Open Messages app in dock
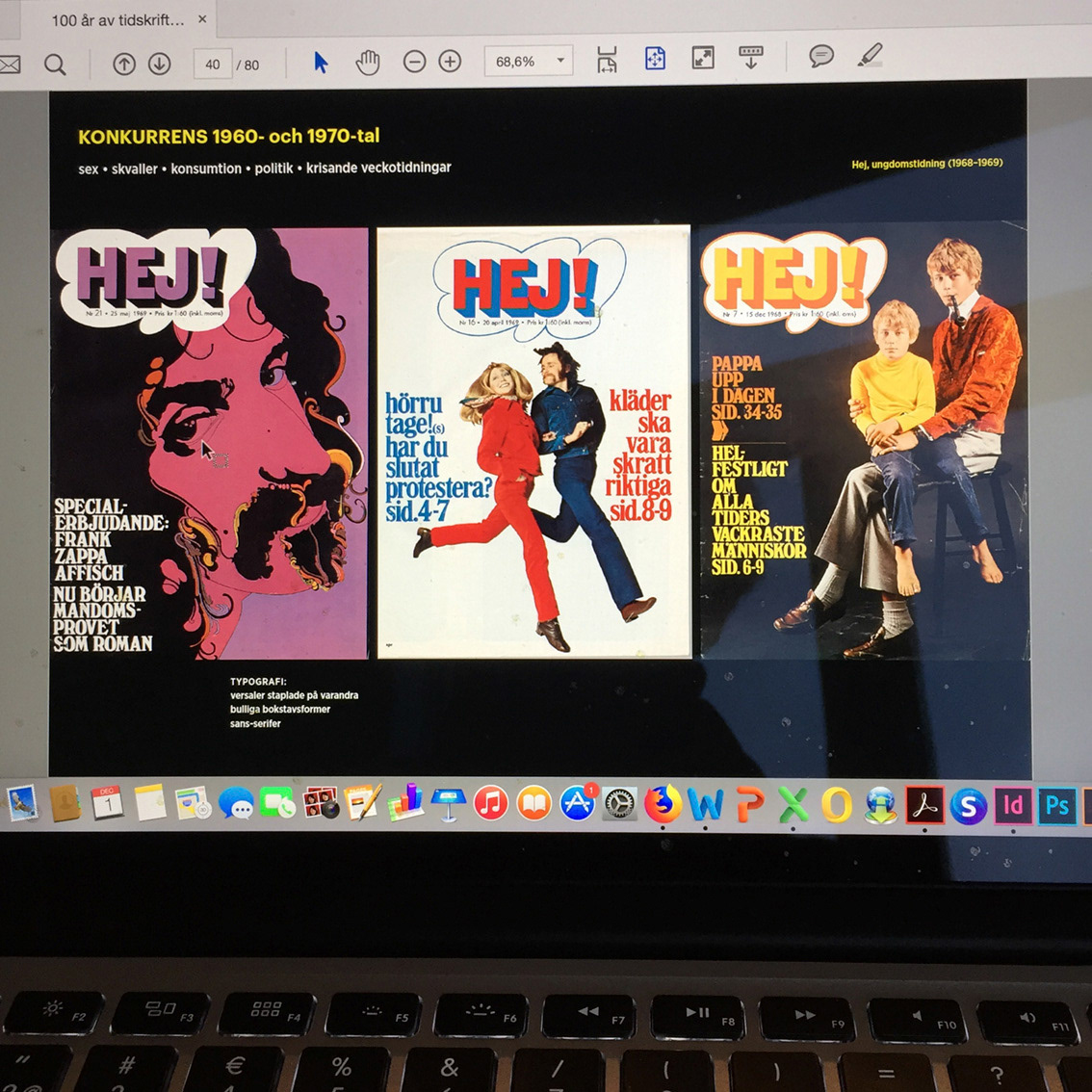Viewport: 1092px width, 1092px height. click(x=235, y=804)
